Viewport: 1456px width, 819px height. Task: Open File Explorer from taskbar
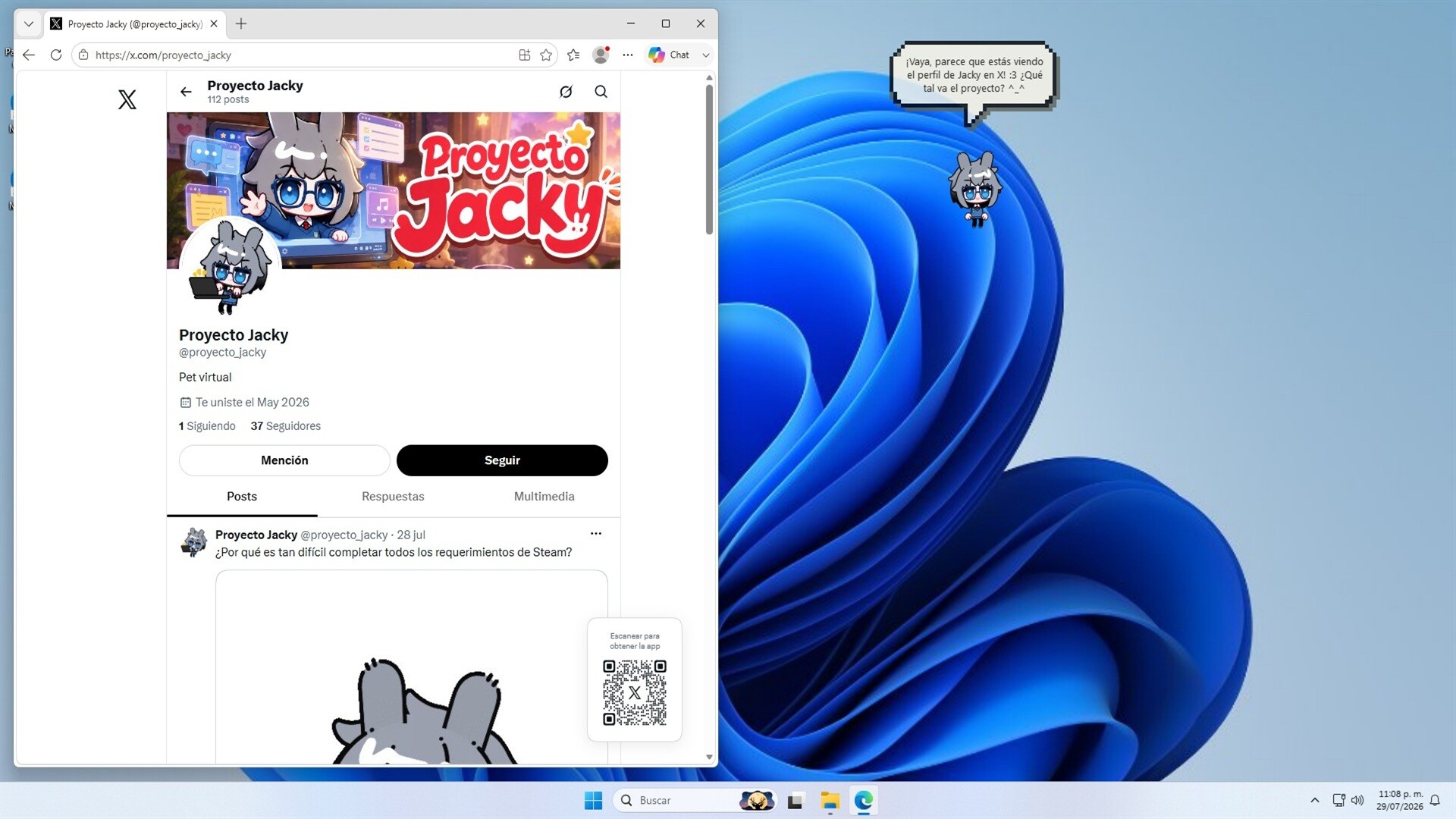pyautogui.click(x=830, y=800)
